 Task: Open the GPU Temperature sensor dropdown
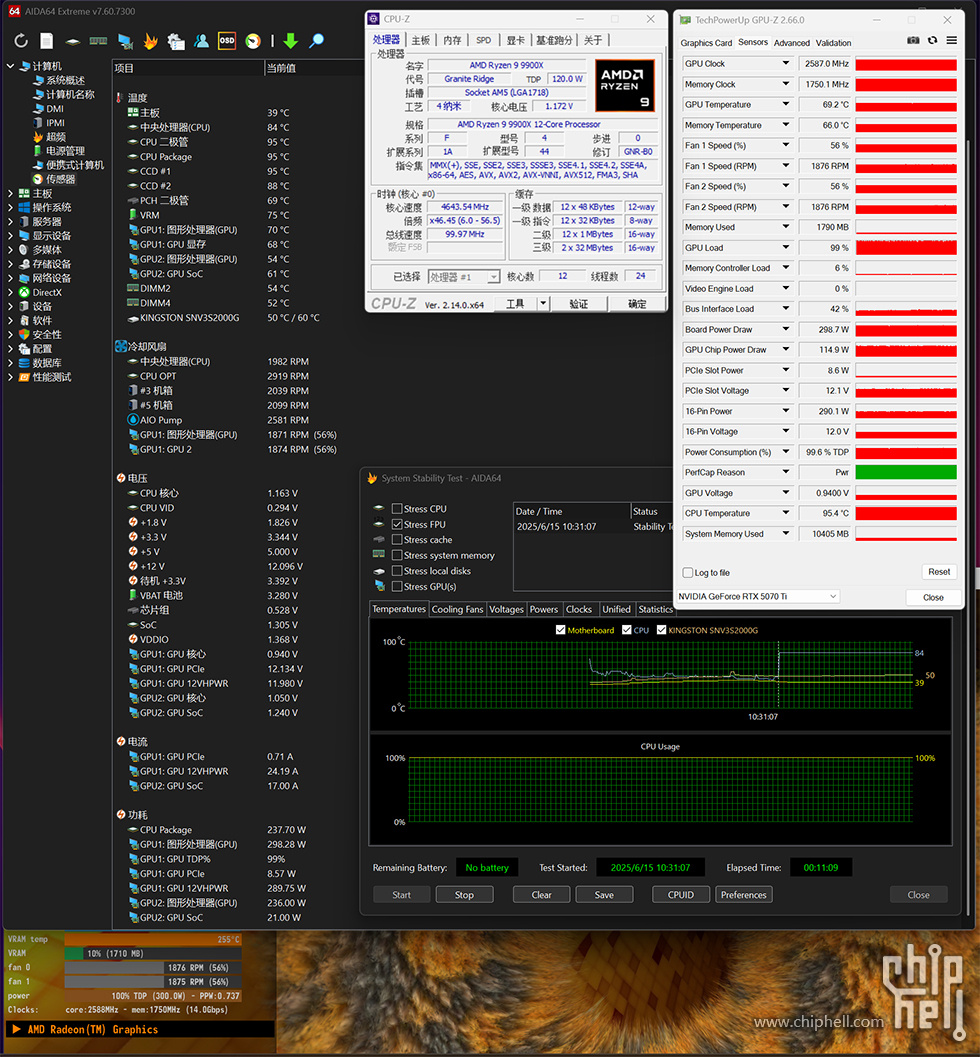[x=785, y=104]
